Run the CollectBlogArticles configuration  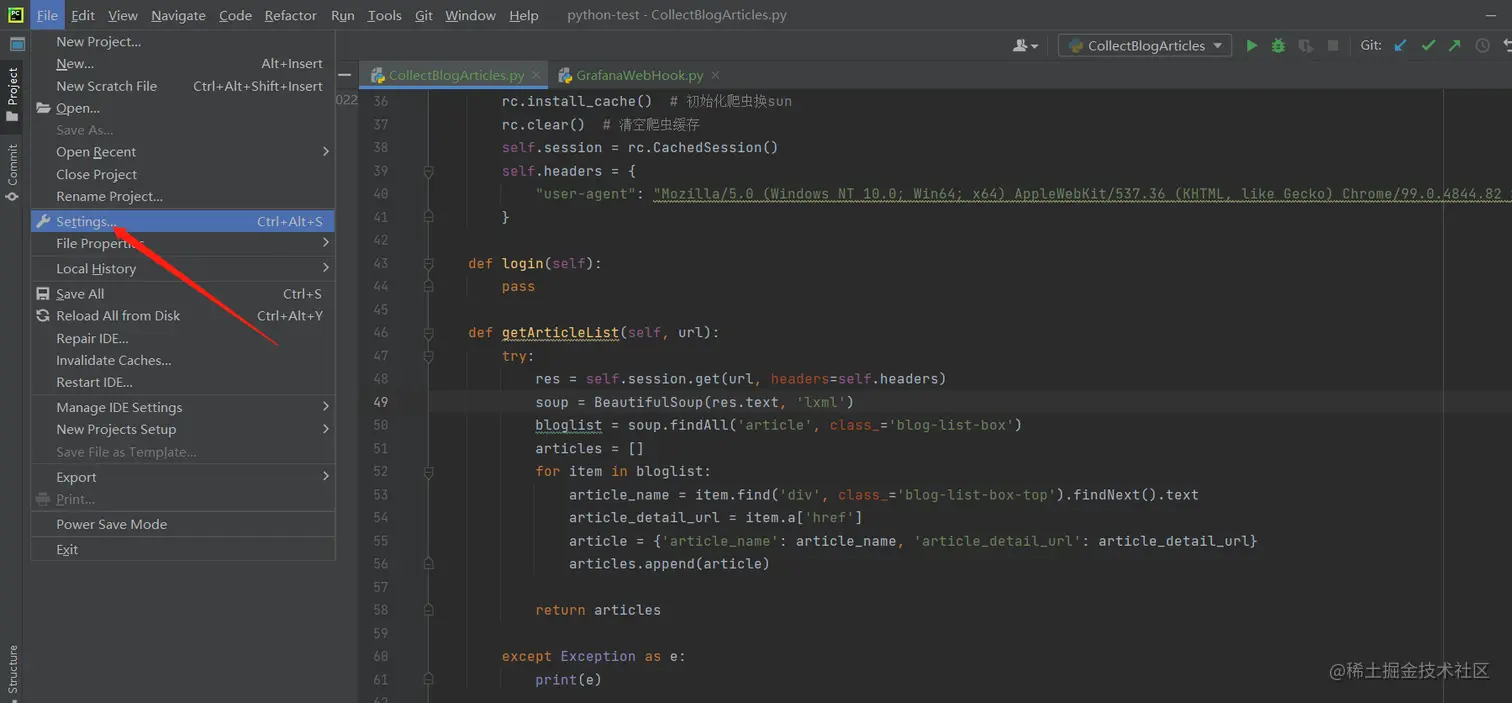(x=1251, y=46)
